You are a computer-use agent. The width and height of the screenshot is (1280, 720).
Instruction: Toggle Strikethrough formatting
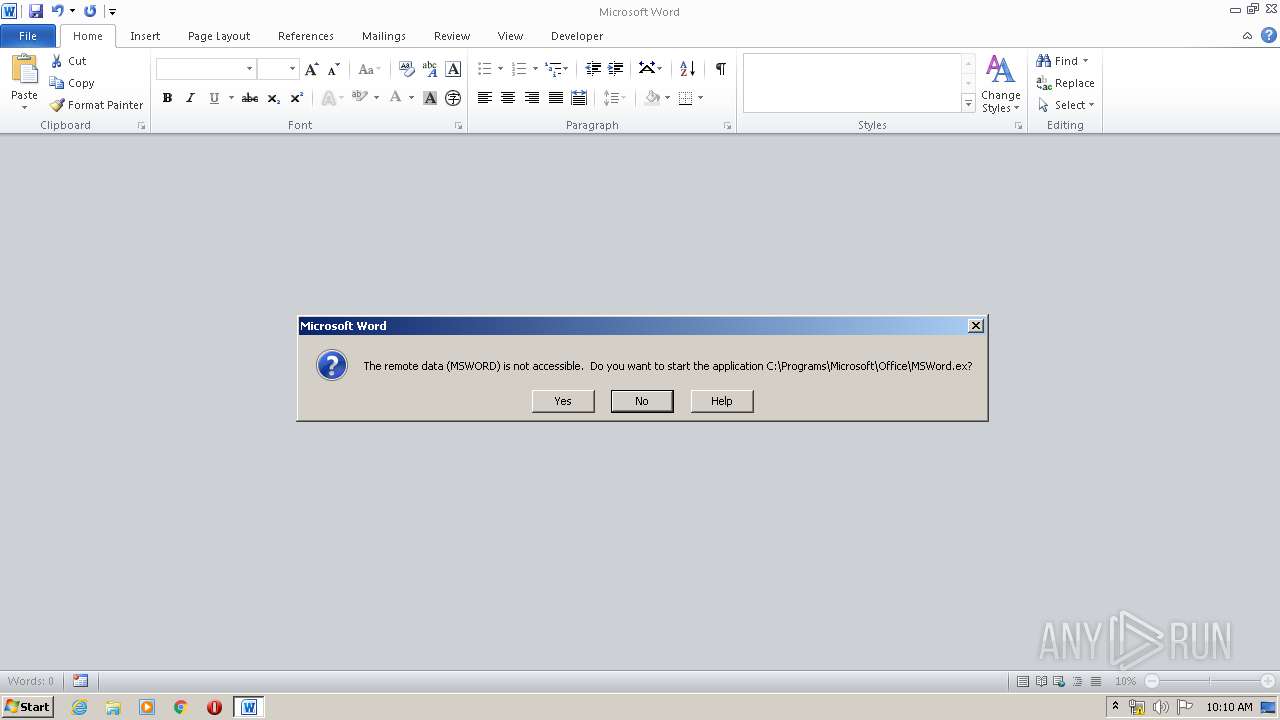250,98
